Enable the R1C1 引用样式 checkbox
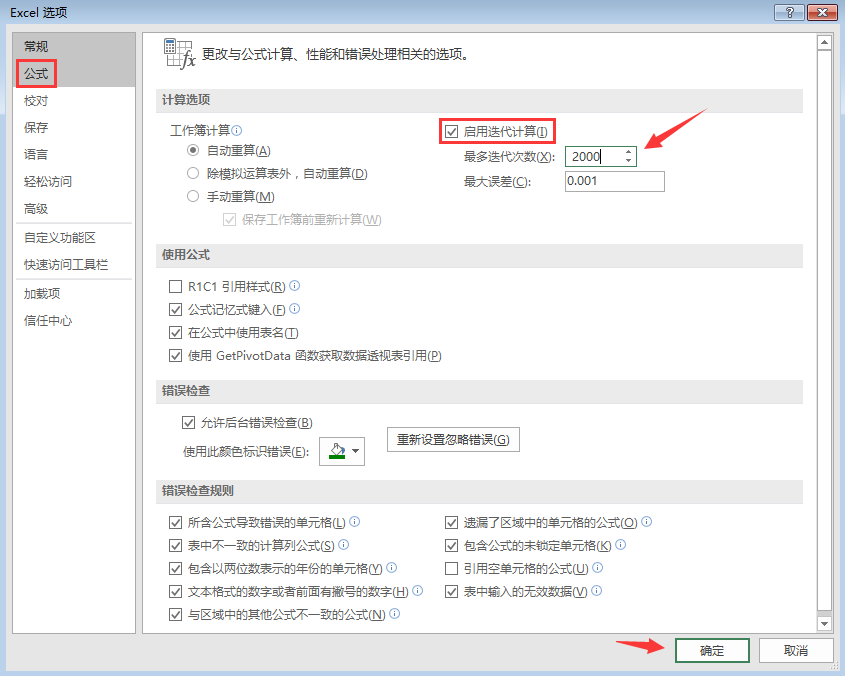Image resolution: width=845 pixels, height=676 pixels. point(175,286)
